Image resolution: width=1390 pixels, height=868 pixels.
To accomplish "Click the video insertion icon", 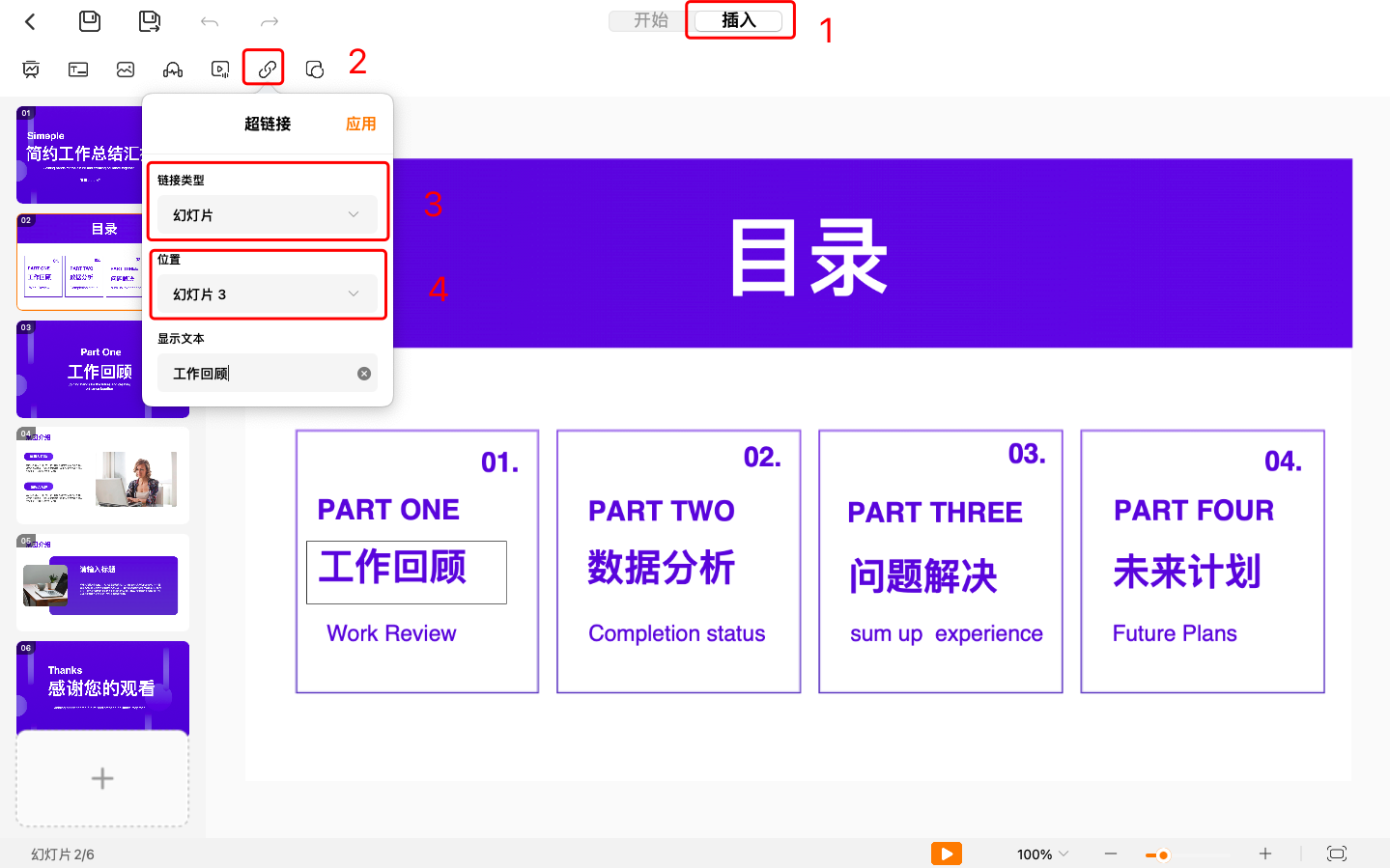I will [x=218, y=68].
